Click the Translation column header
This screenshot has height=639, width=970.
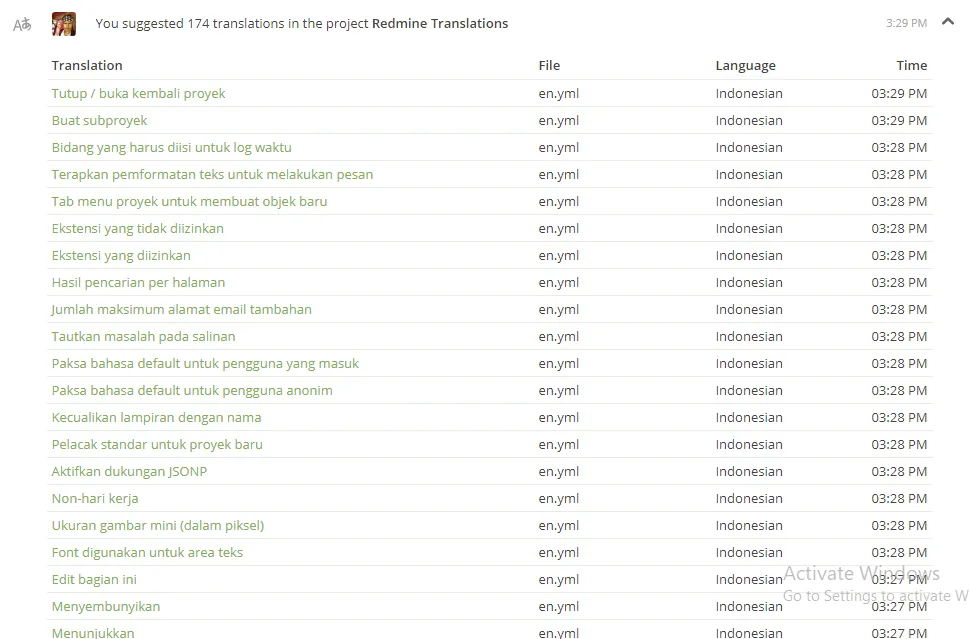(x=87, y=66)
